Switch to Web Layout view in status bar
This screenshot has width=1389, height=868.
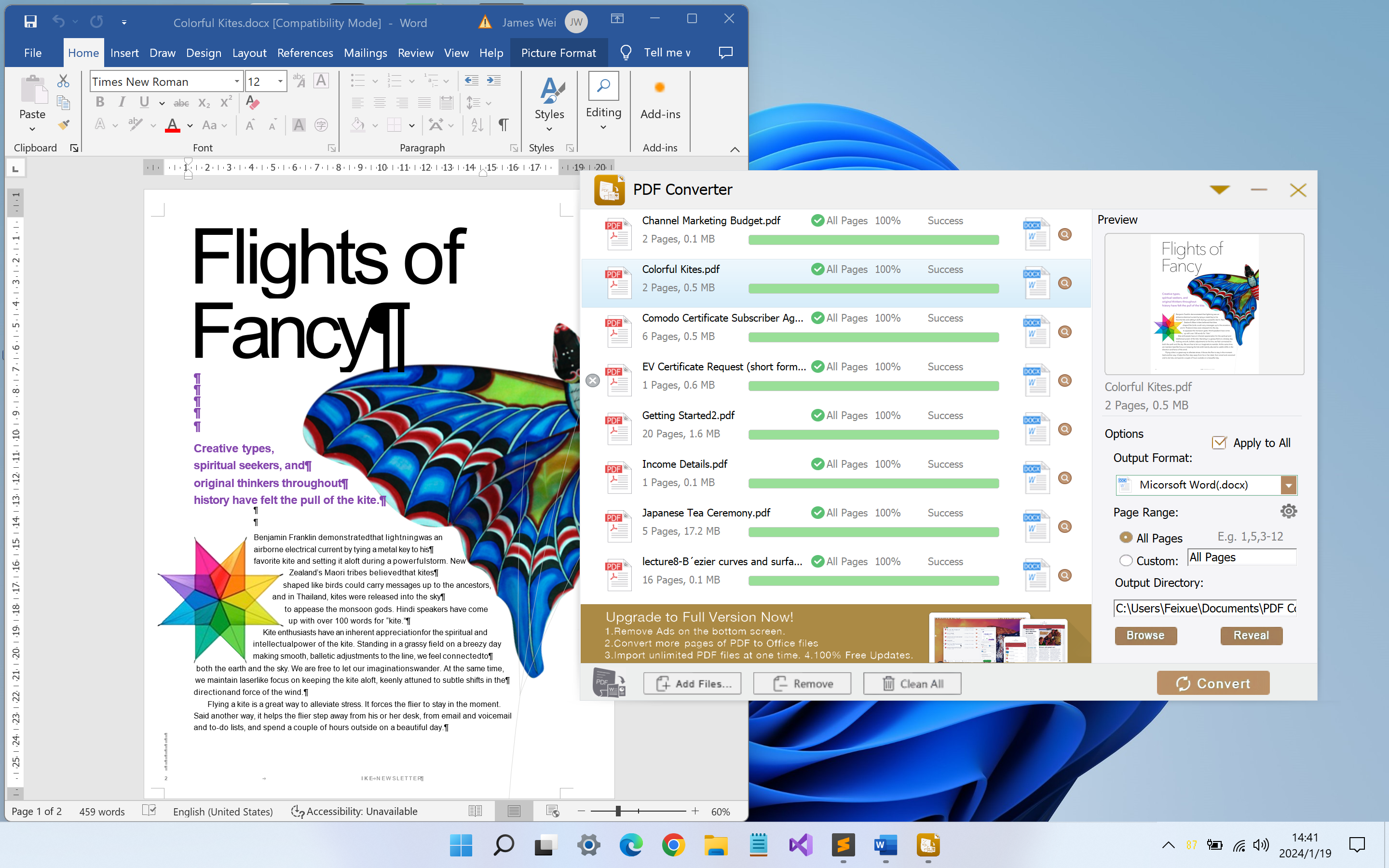pos(553,811)
